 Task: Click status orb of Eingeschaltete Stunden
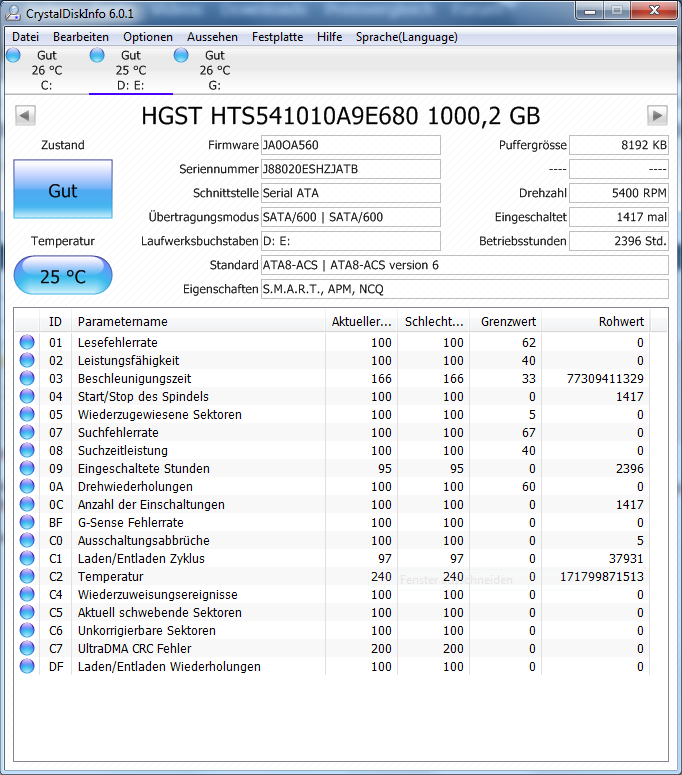(x=27, y=468)
